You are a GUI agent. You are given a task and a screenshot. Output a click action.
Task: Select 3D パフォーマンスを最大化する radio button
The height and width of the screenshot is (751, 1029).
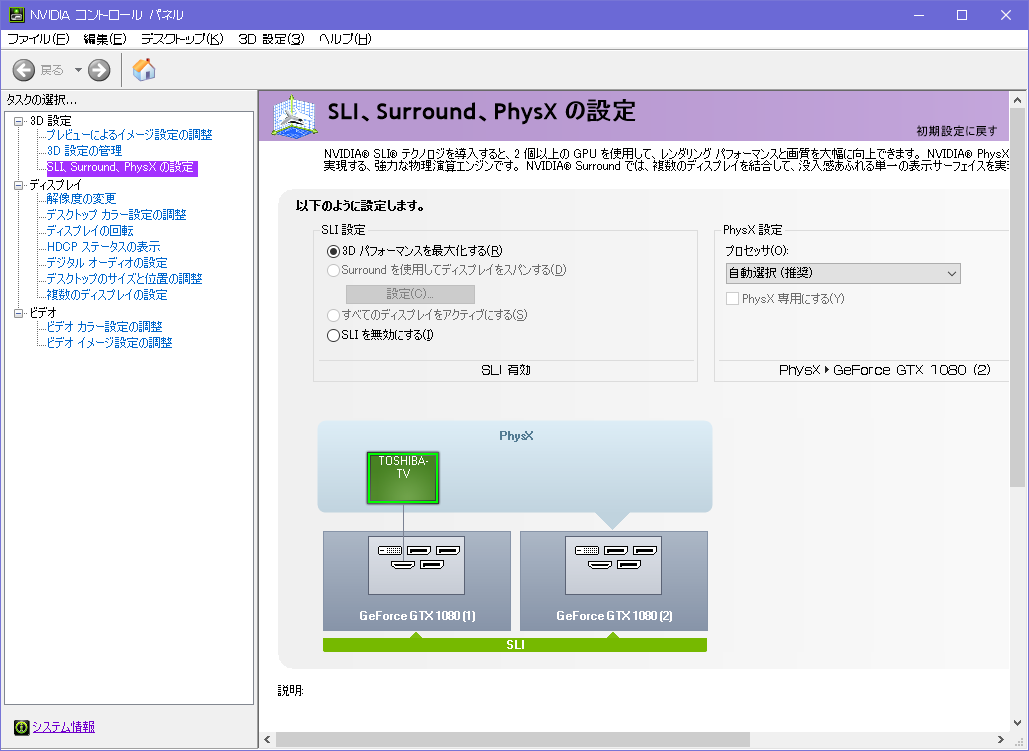333,251
